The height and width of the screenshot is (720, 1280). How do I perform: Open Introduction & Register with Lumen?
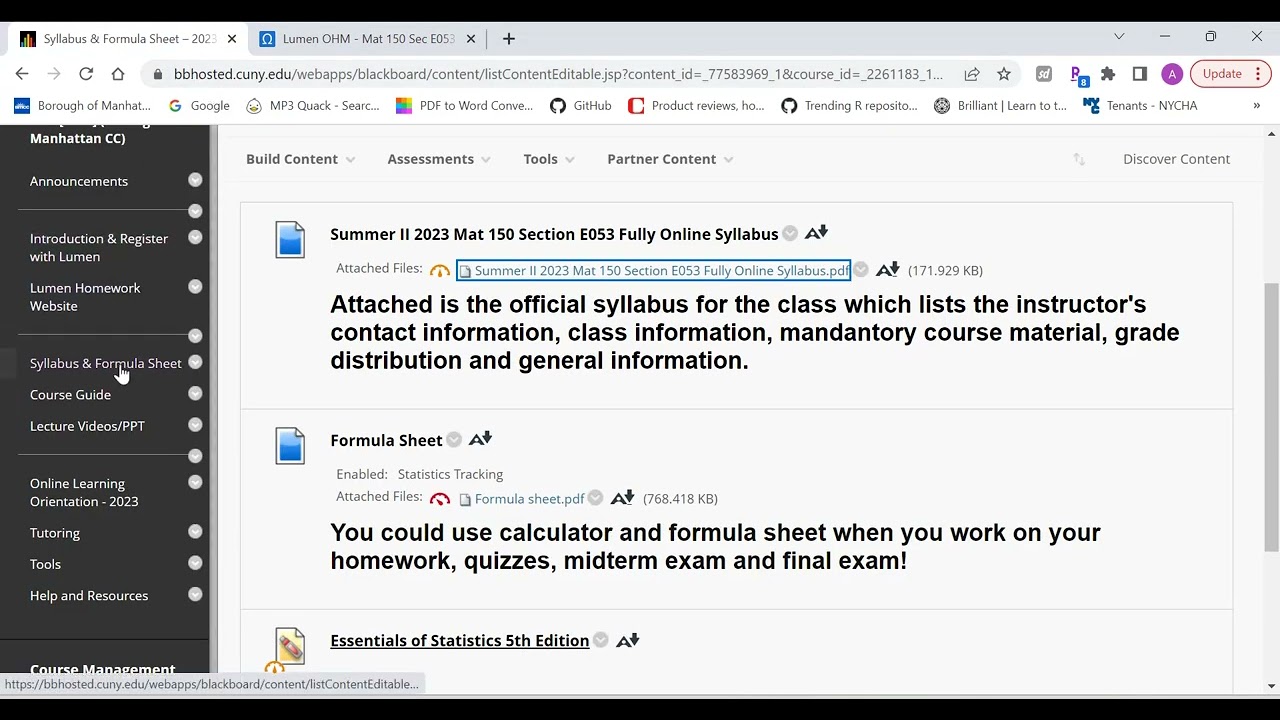[x=99, y=247]
